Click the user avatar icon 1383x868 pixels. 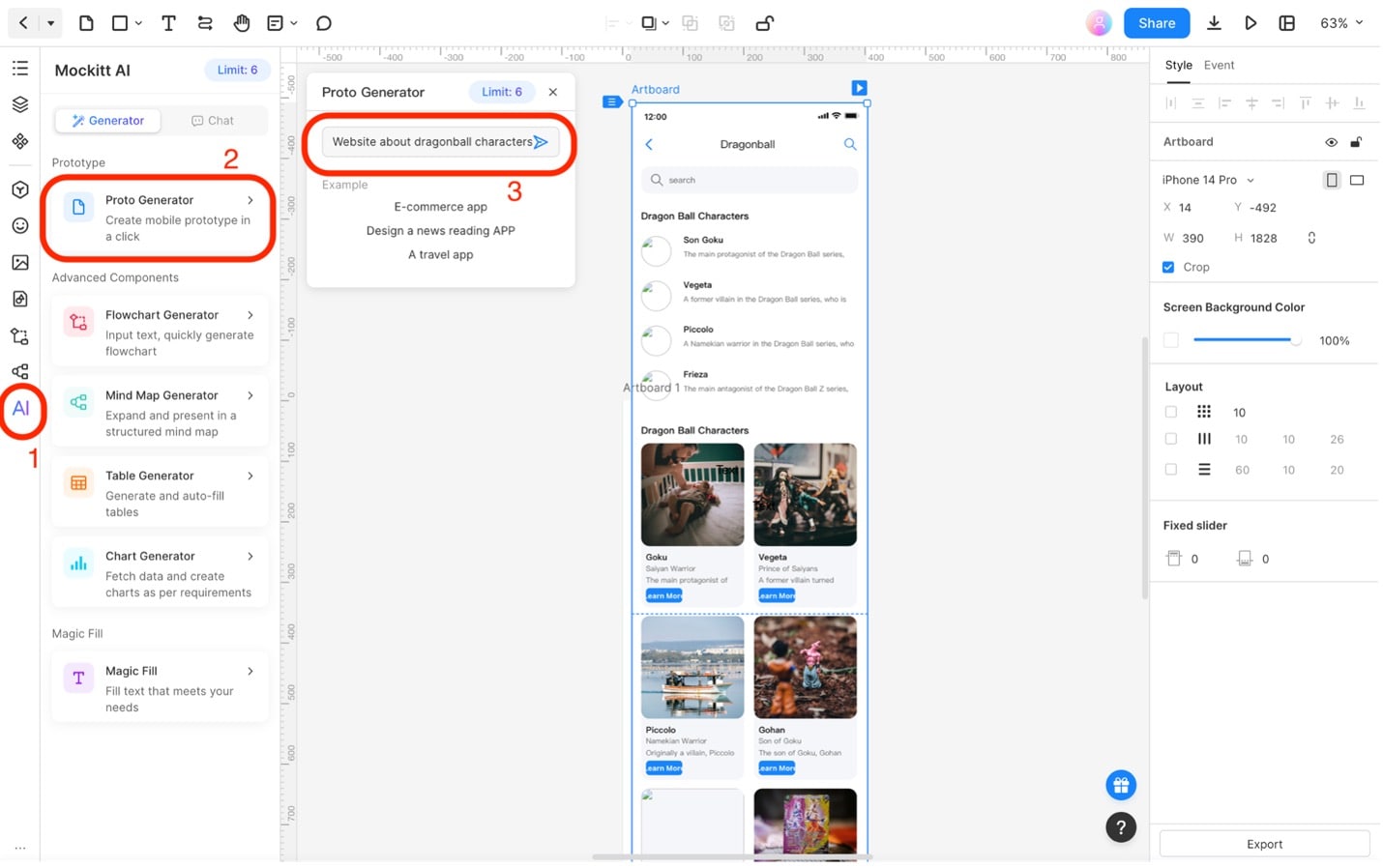[1099, 23]
